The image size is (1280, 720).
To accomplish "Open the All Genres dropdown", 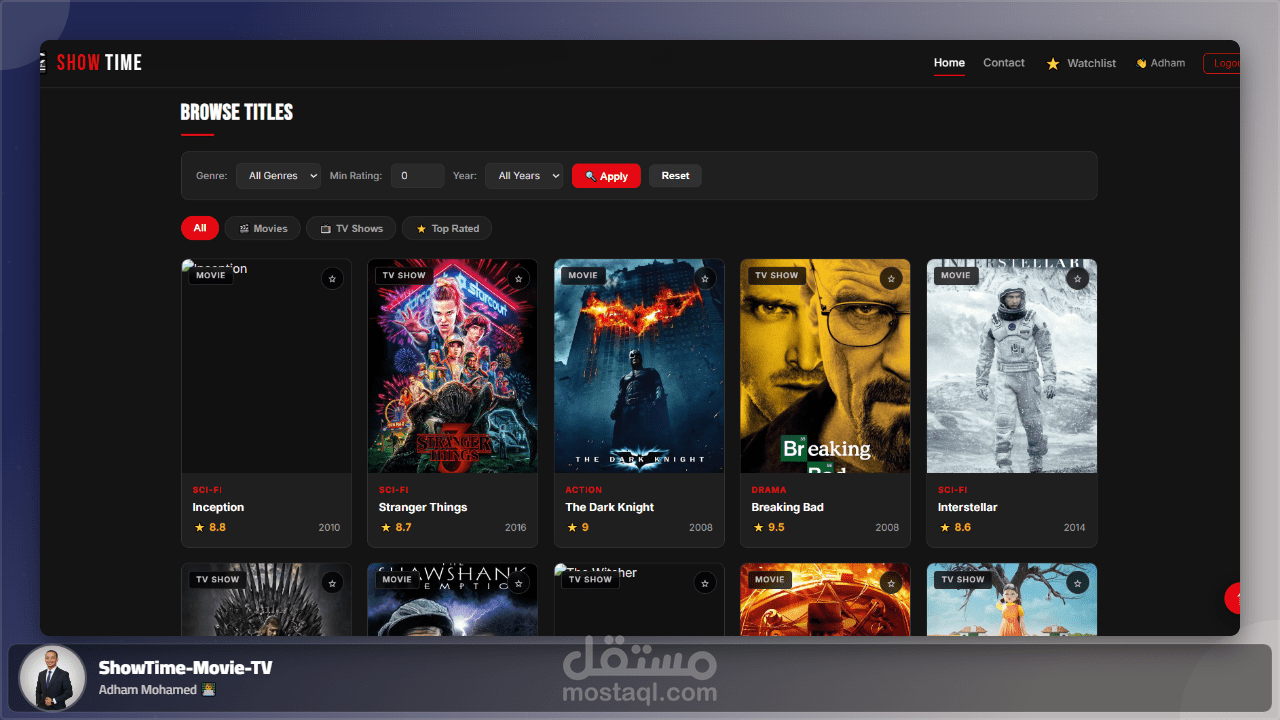I will coord(278,176).
